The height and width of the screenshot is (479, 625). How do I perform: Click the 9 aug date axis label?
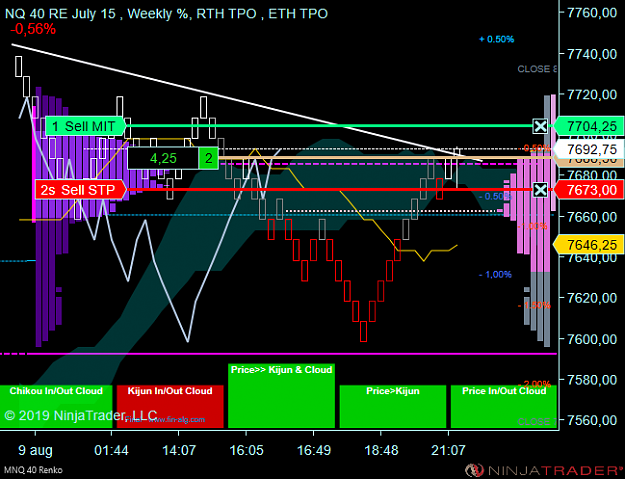(x=35, y=450)
